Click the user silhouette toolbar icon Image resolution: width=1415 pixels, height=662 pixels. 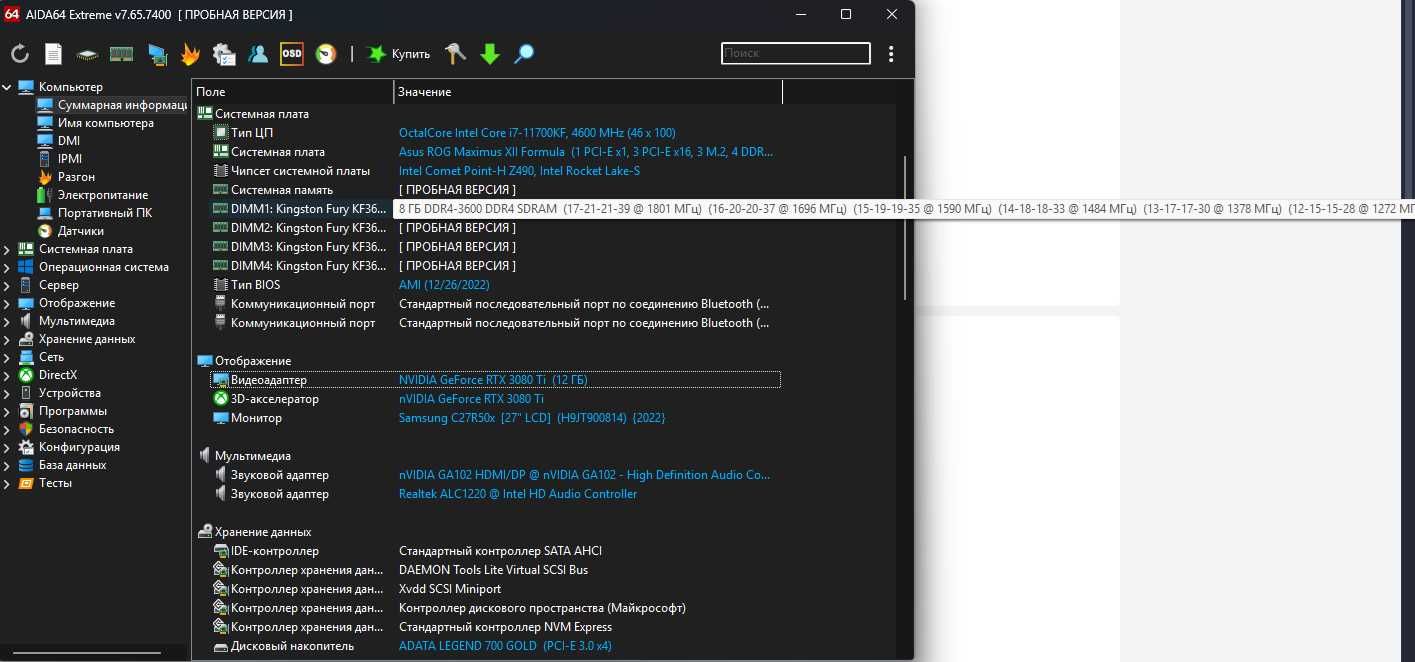point(258,54)
